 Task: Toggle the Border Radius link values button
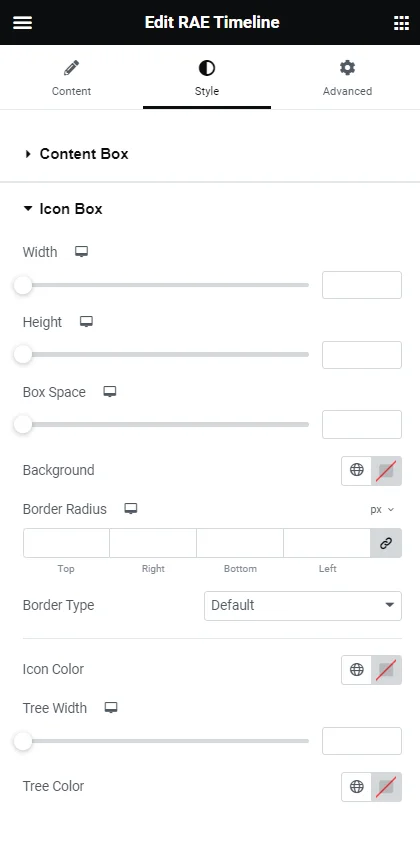pyautogui.click(x=386, y=543)
